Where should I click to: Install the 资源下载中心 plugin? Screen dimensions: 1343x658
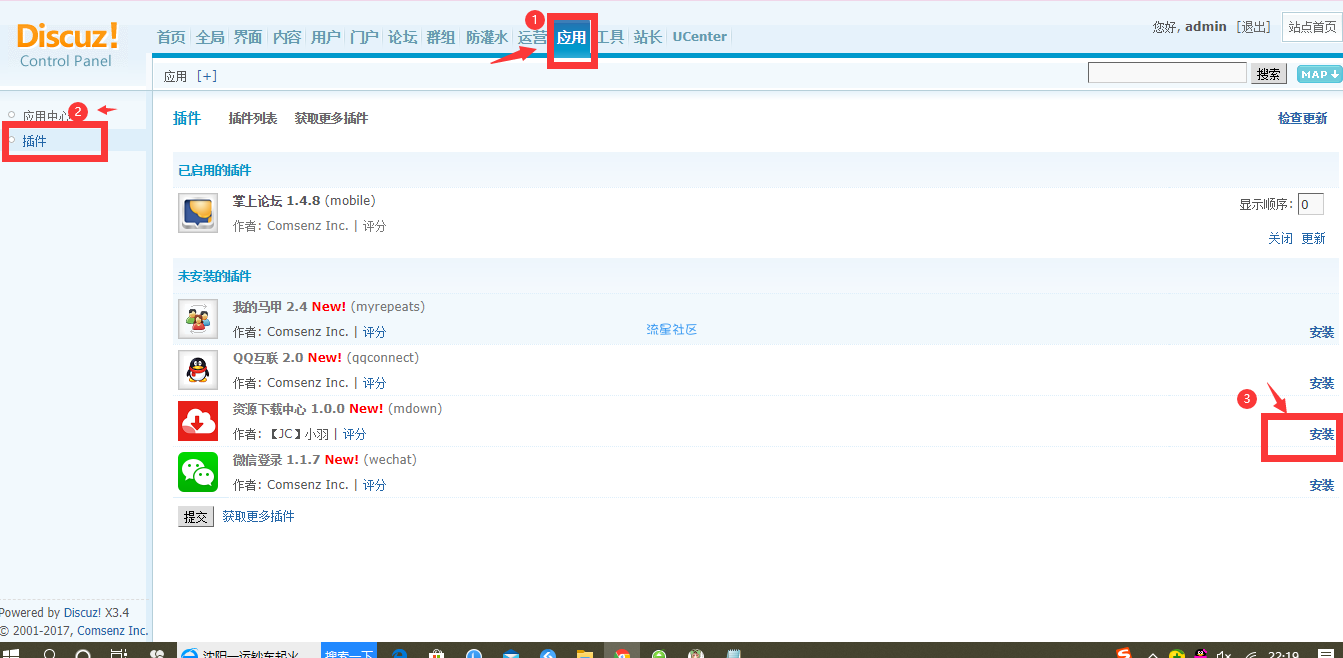1322,434
